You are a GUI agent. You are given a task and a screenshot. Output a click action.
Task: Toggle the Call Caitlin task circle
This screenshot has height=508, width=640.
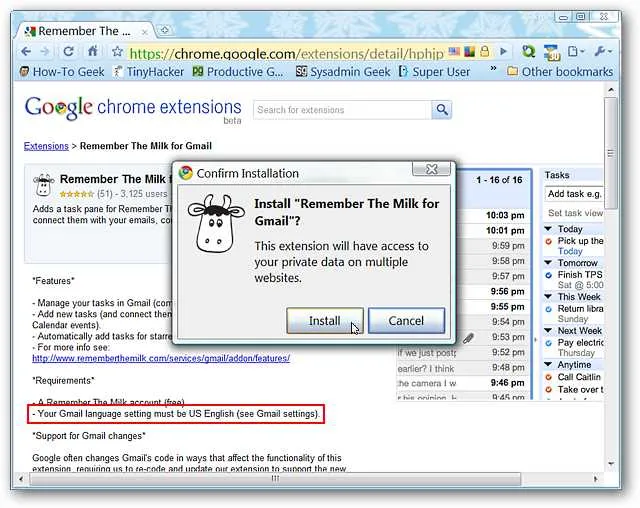(x=549, y=377)
